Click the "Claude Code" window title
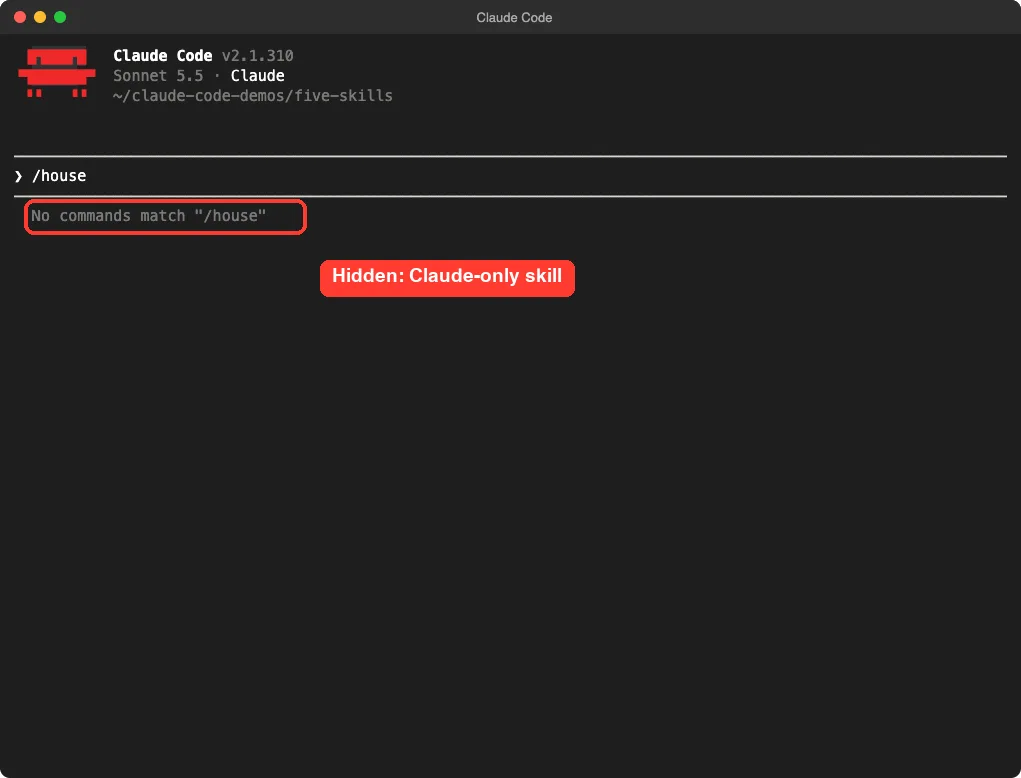The width and height of the screenshot is (1021, 778). pos(514,18)
